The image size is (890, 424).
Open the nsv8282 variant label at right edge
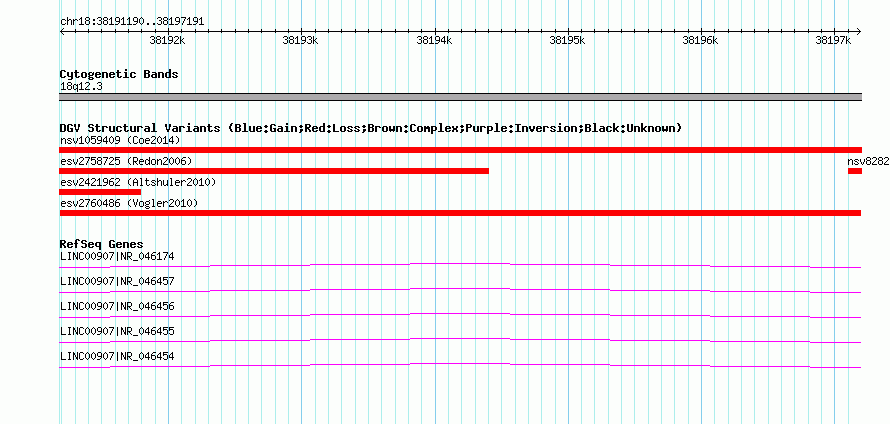pos(868,161)
